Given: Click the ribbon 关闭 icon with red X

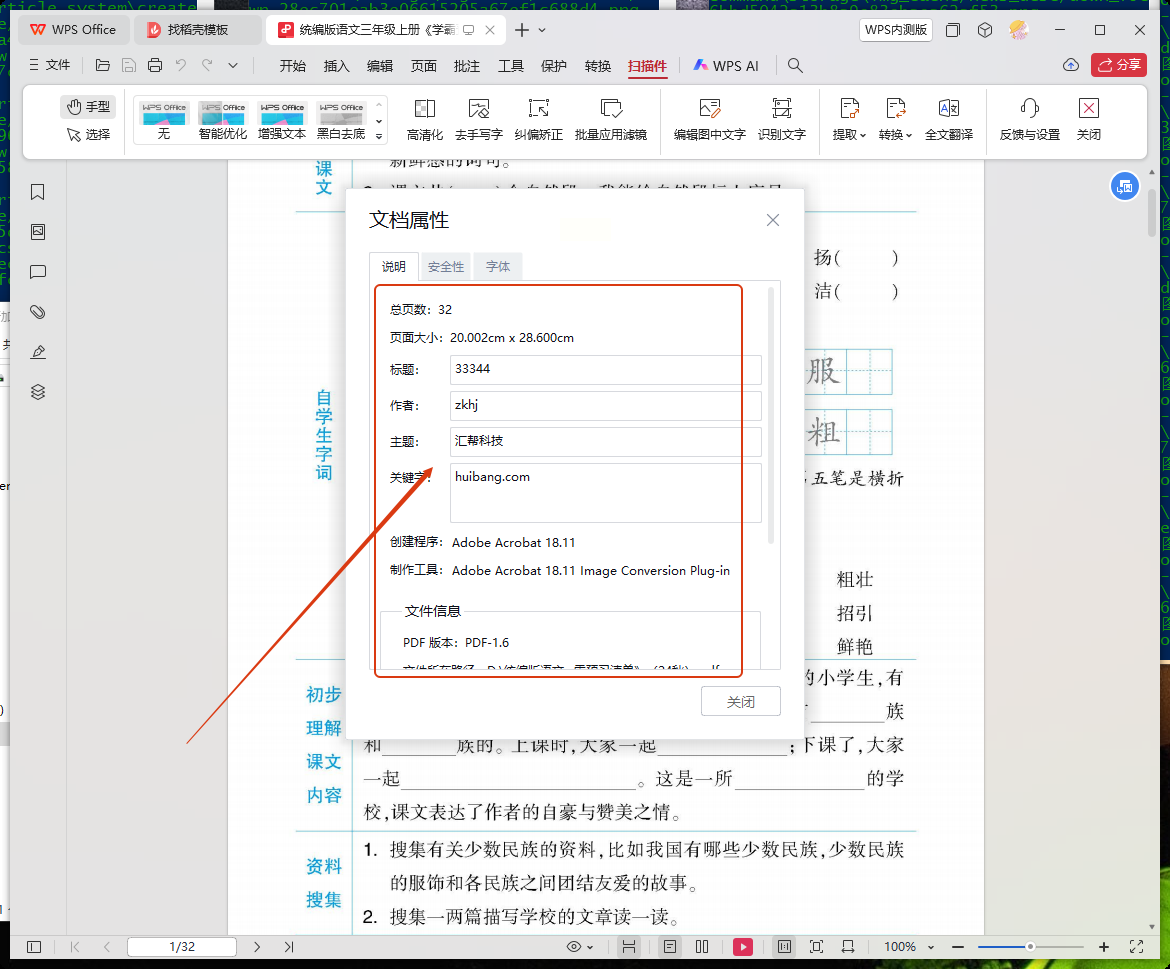Looking at the screenshot, I should (x=1089, y=119).
